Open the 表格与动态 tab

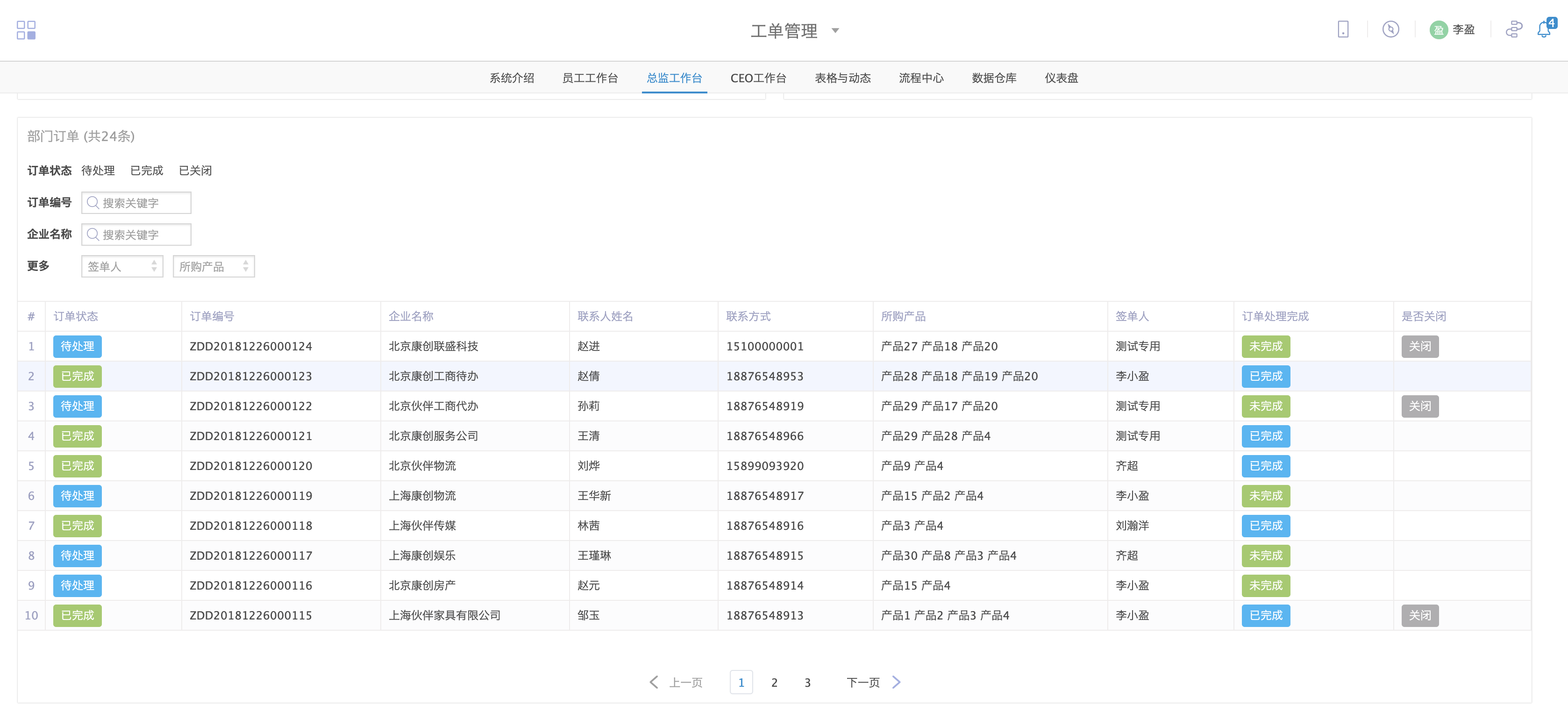pyautogui.click(x=842, y=78)
